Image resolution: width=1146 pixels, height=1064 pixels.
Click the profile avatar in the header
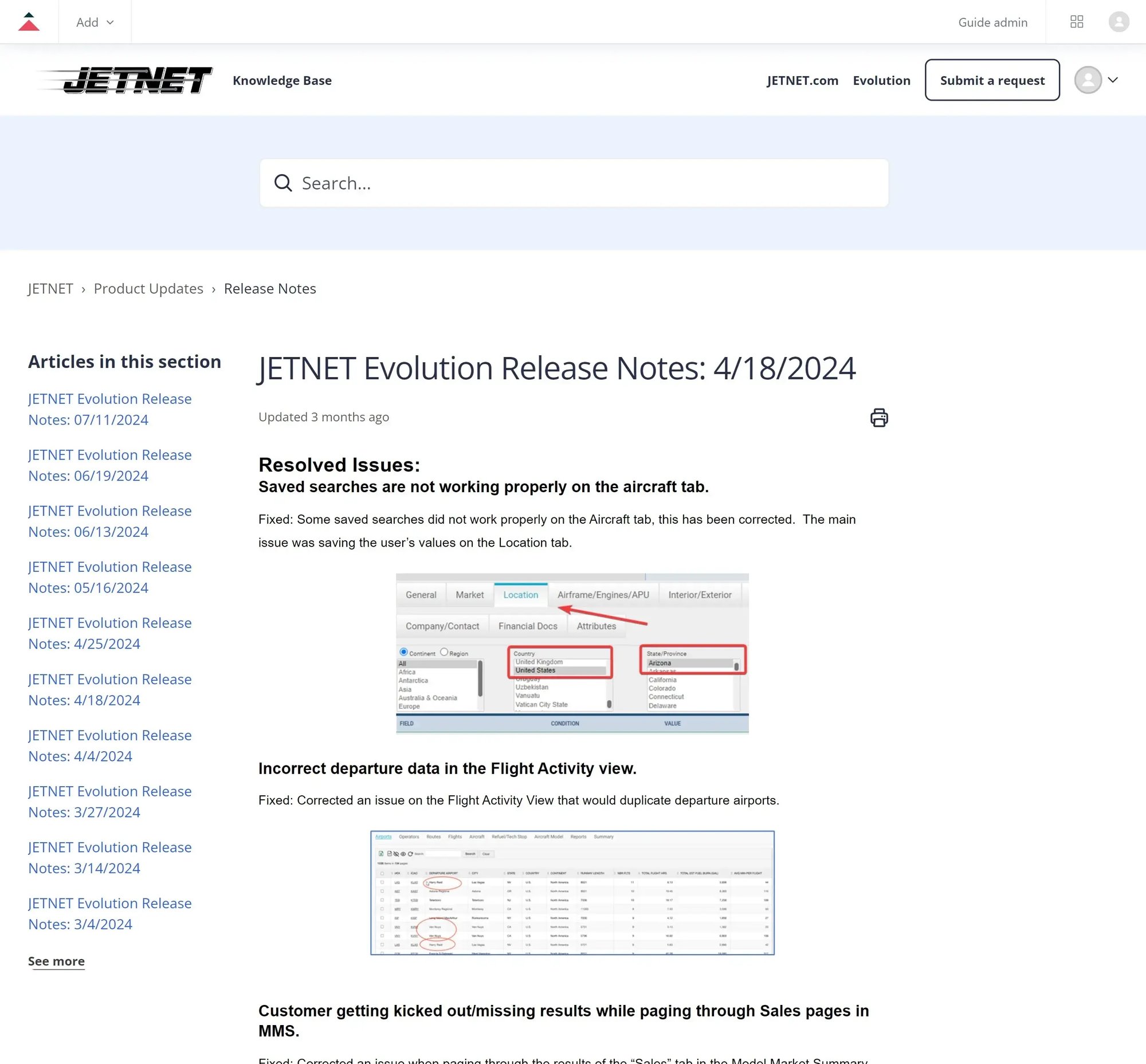click(1088, 80)
